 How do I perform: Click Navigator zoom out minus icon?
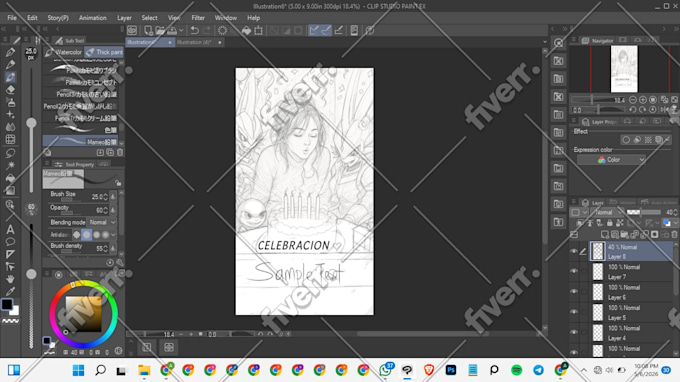point(633,100)
